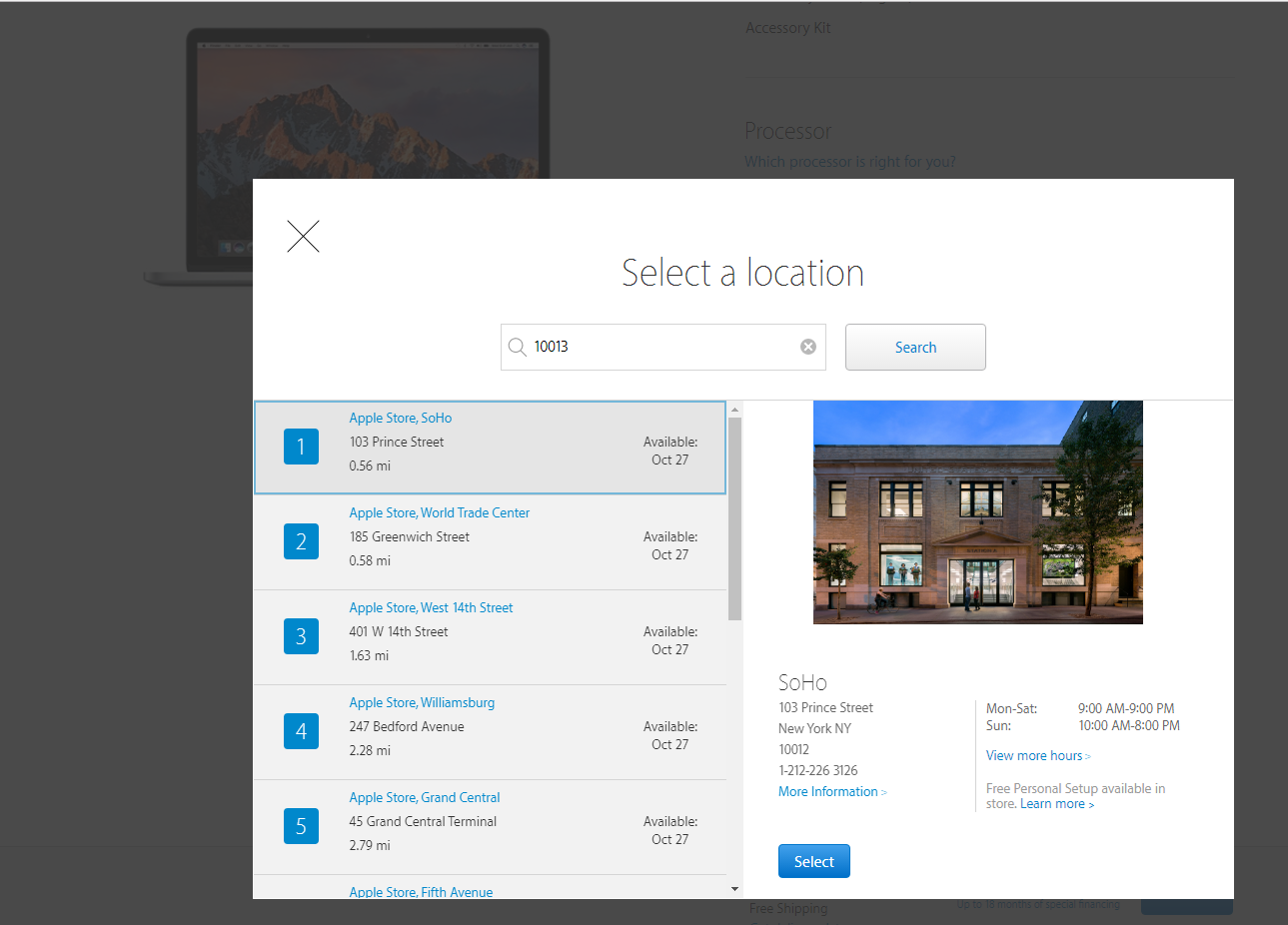Click Which processor is right for you link
The width and height of the screenshot is (1288, 925).
850,162
